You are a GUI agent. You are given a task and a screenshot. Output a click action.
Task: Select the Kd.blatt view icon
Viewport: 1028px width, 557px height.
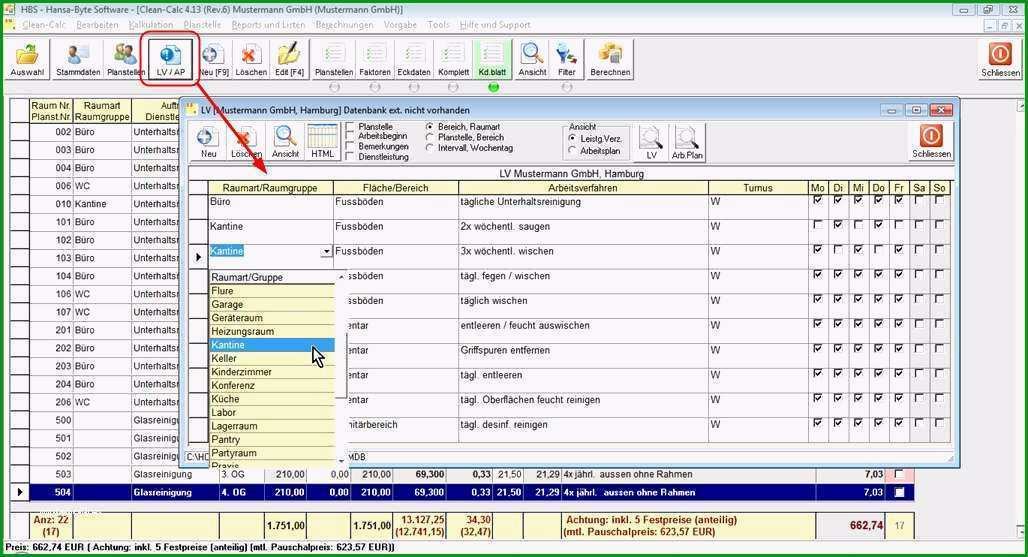click(492, 60)
